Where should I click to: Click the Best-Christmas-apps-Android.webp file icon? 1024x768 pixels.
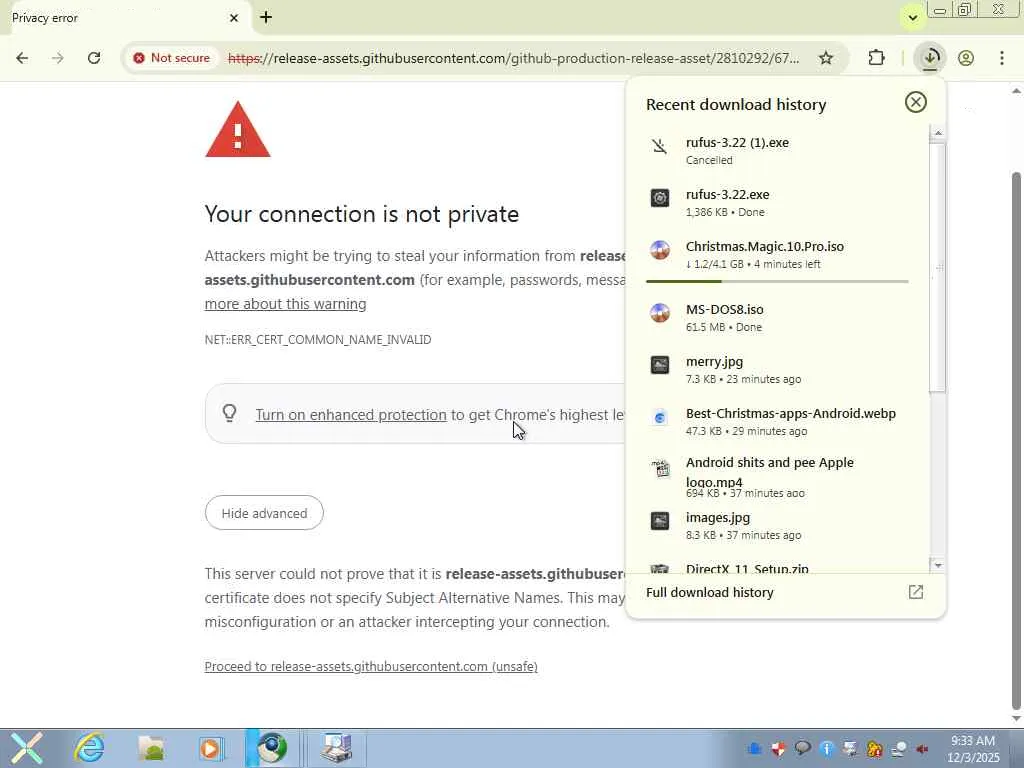tap(660, 417)
